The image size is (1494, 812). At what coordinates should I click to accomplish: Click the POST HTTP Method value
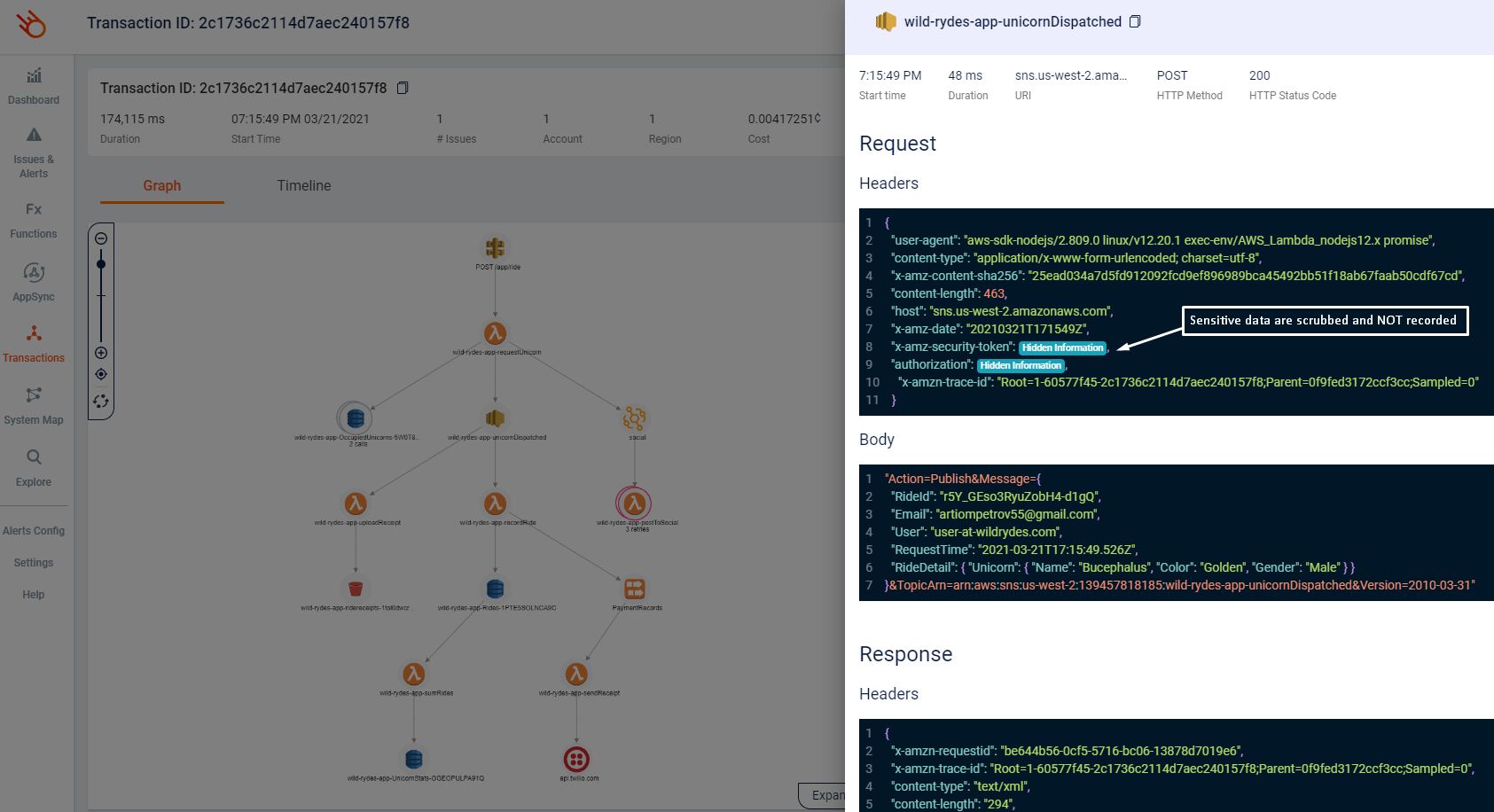tap(1172, 75)
